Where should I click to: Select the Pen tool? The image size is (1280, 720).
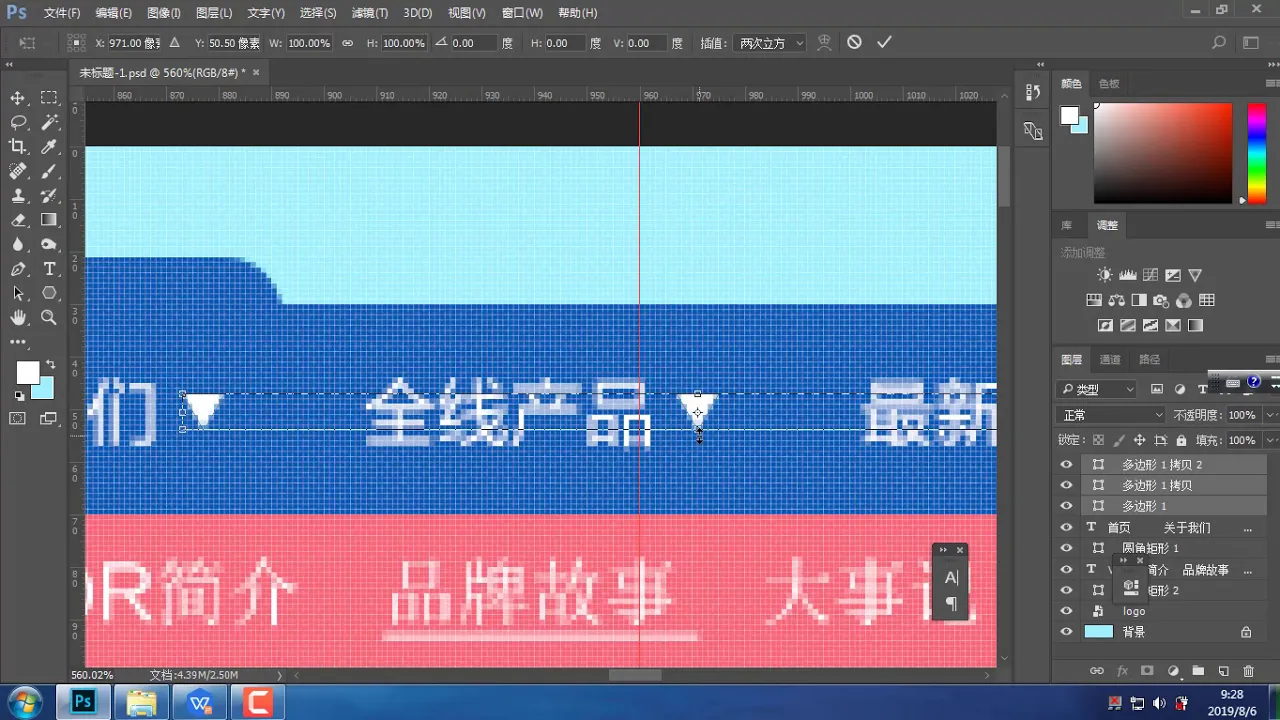(x=18, y=269)
